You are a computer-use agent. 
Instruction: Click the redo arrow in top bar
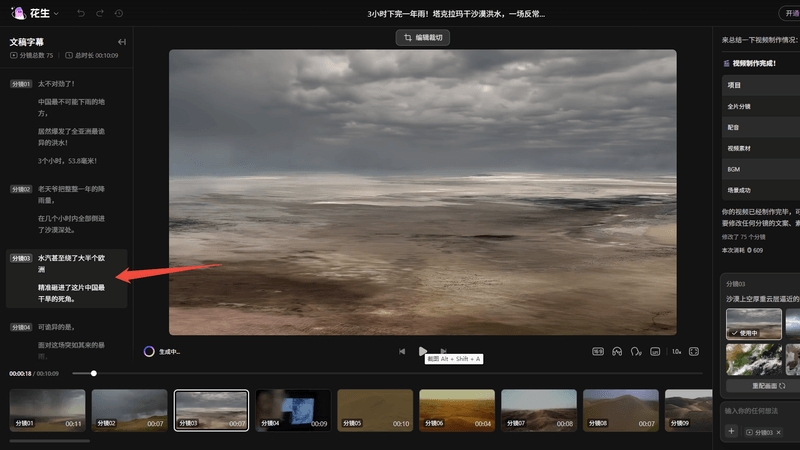(100, 13)
